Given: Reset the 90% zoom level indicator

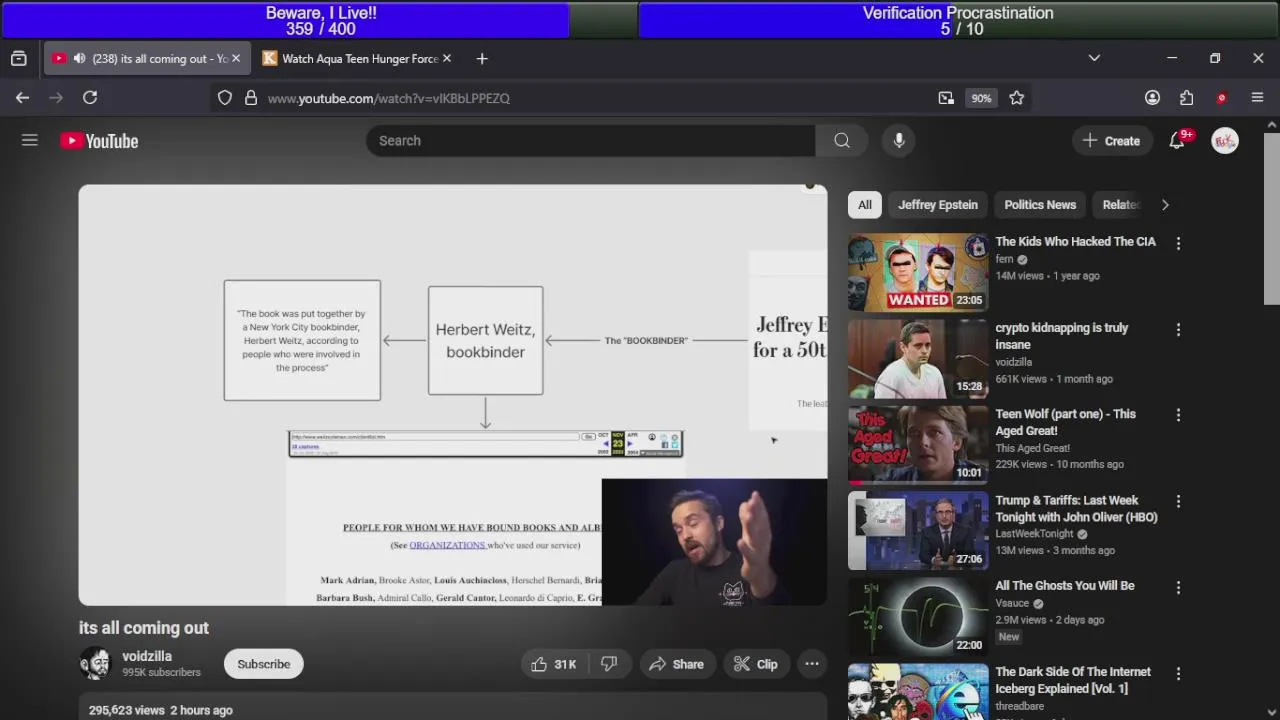Looking at the screenshot, I should [x=981, y=98].
